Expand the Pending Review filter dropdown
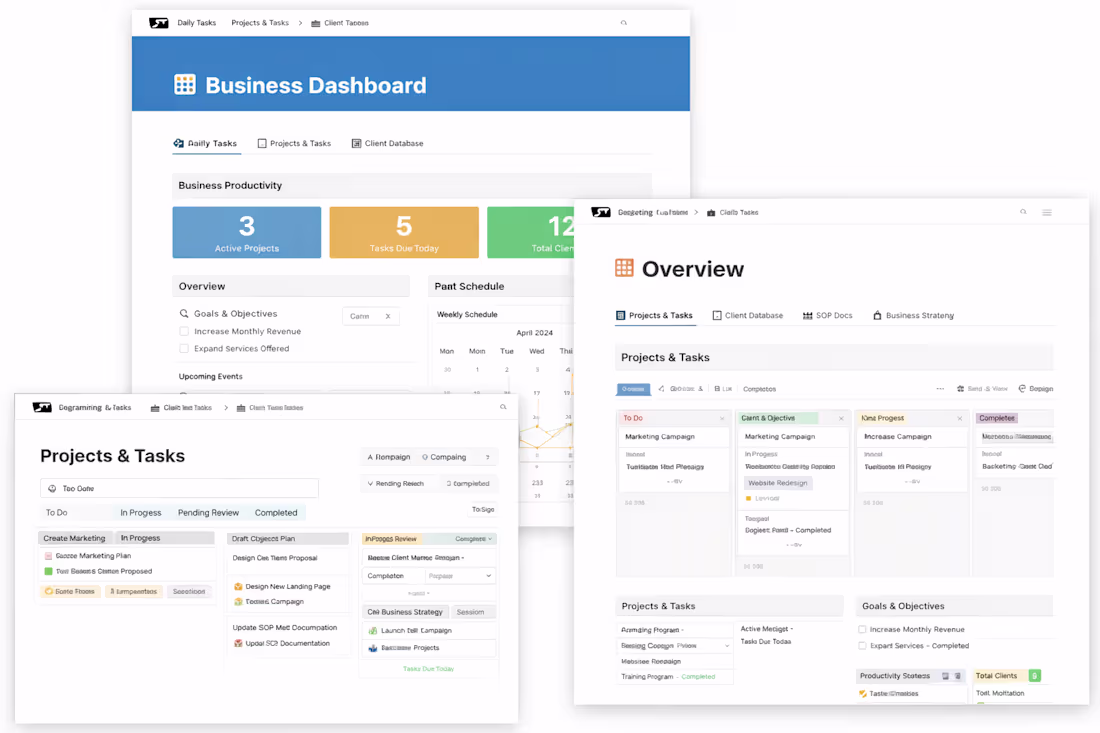The image size is (1100, 733). (370, 483)
